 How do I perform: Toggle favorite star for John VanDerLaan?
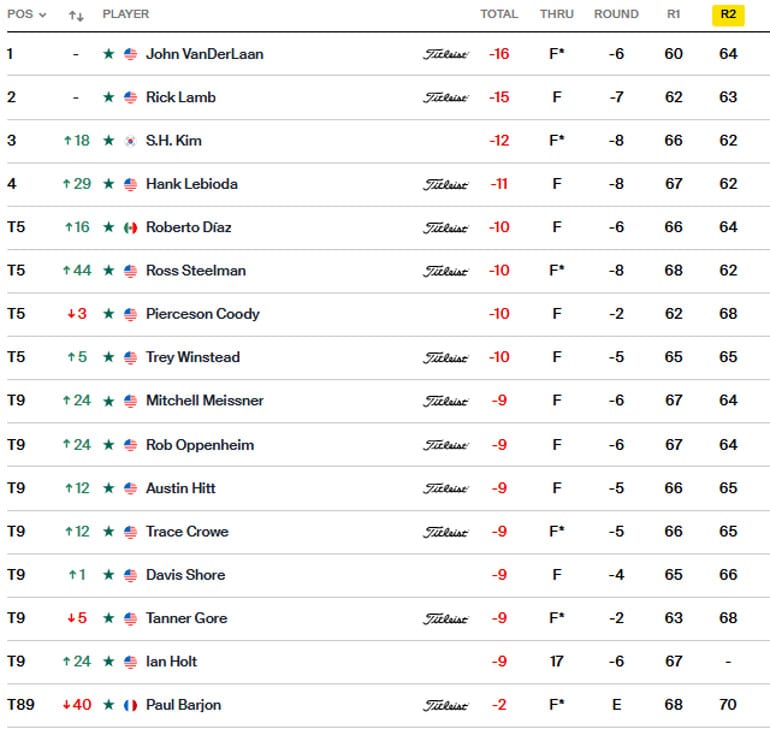point(109,54)
